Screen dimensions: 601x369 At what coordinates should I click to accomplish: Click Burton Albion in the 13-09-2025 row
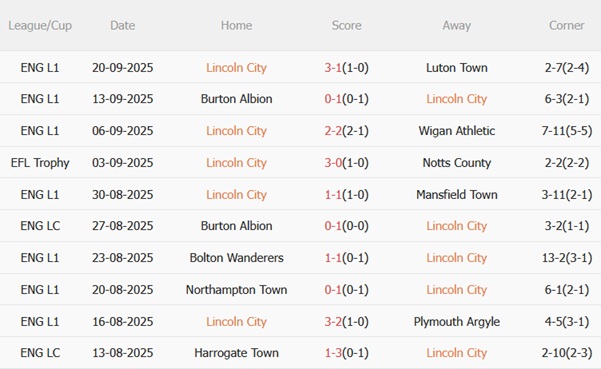point(236,99)
